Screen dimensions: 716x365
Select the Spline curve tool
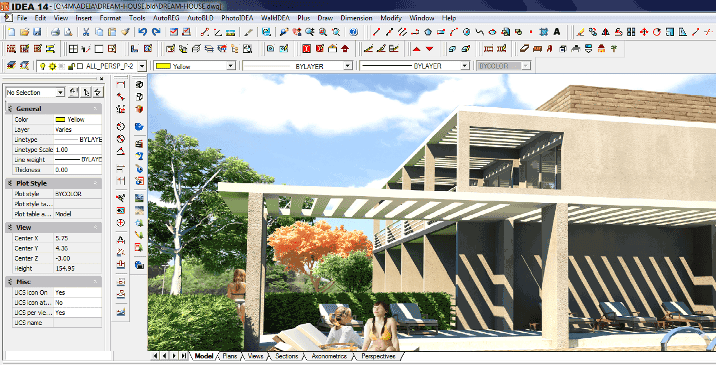coord(479,32)
